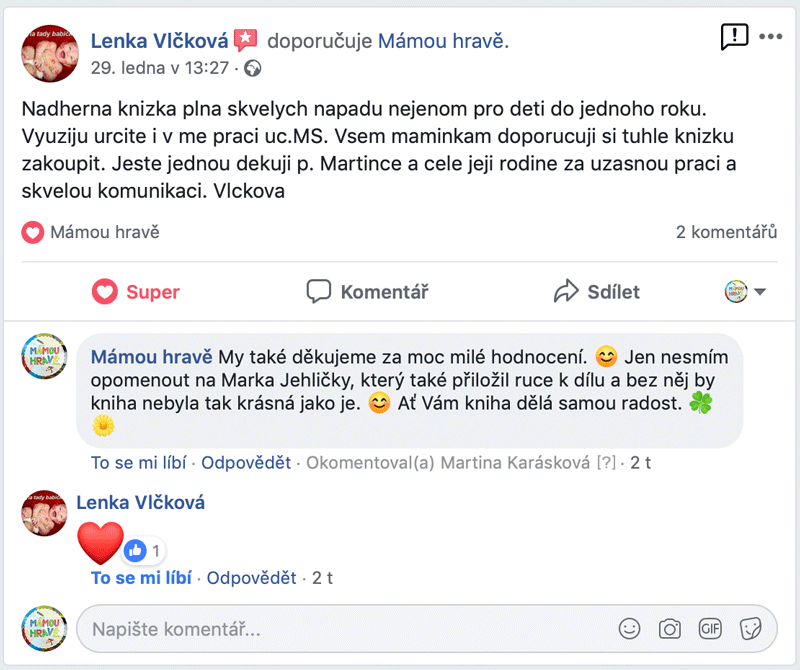This screenshot has height=670, width=800.
Task: Toggle 'To se mi líbí' on Lenka's heart comment
Action: tap(141, 578)
